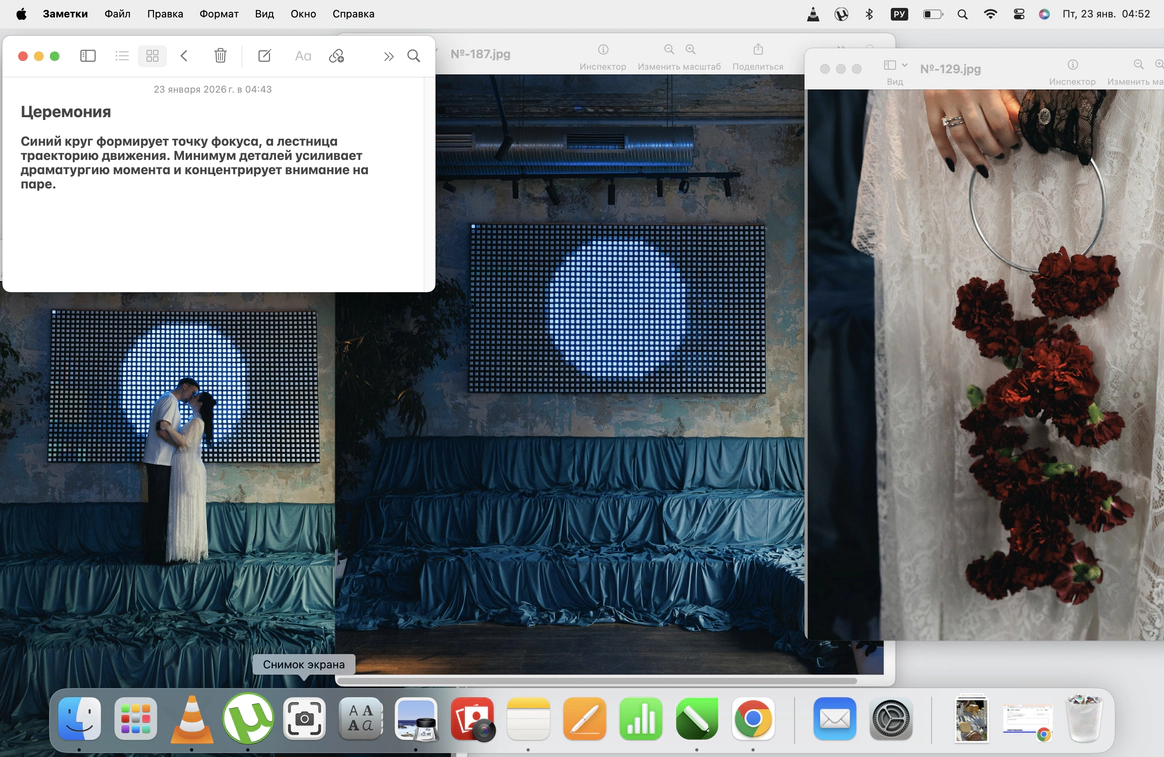Toggle the Notes sidebar panel

click(88, 56)
